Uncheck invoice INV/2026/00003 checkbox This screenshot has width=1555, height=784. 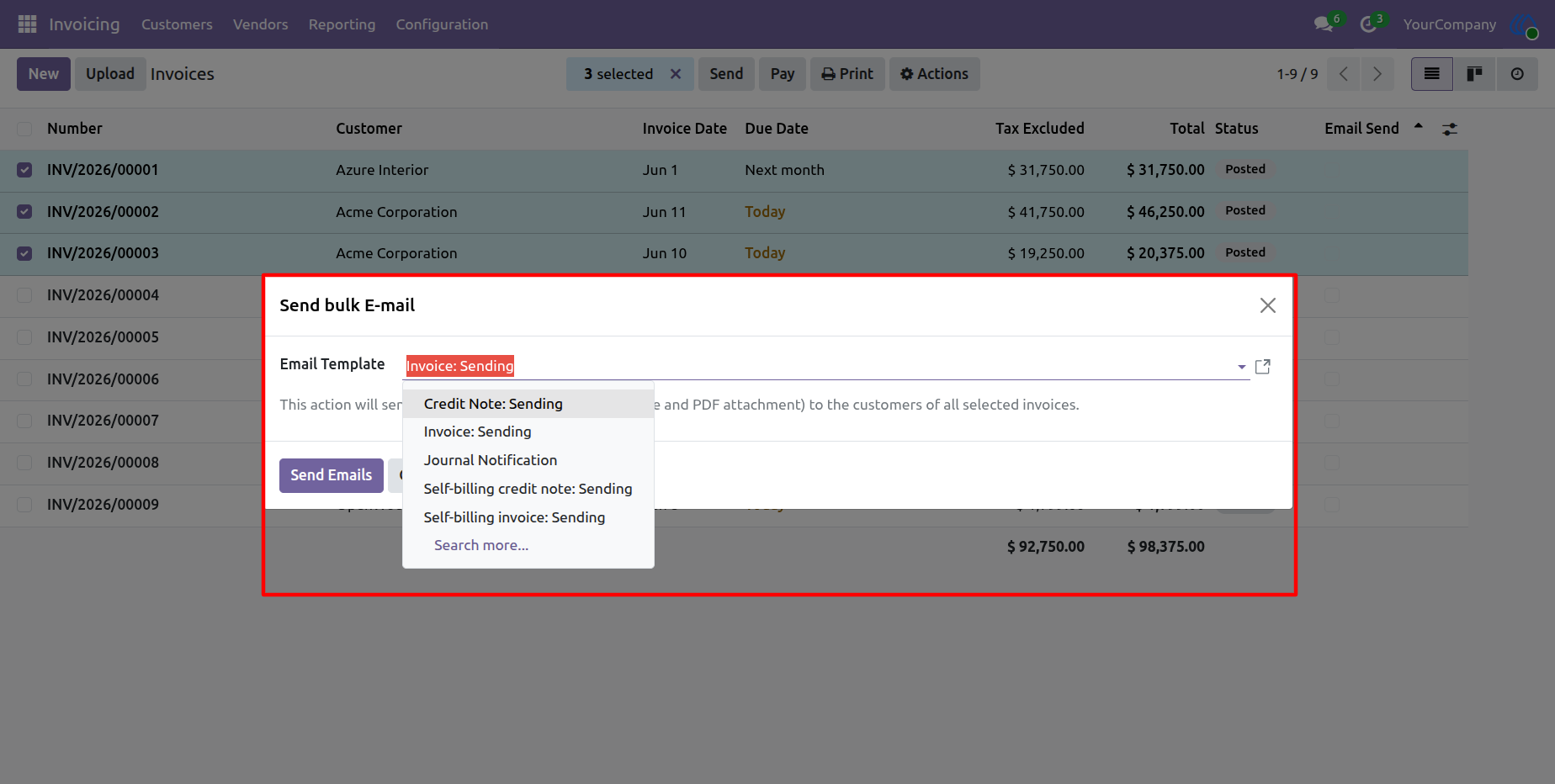coord(24,253)
